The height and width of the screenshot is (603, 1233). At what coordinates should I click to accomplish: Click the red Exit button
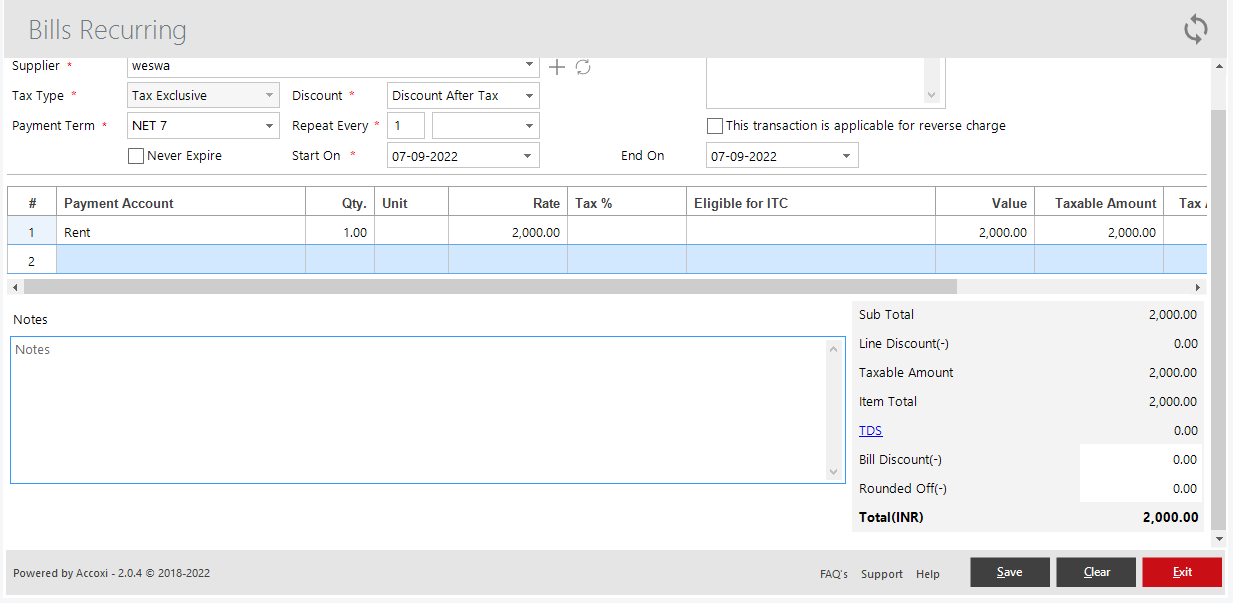tap(1182, 572)
